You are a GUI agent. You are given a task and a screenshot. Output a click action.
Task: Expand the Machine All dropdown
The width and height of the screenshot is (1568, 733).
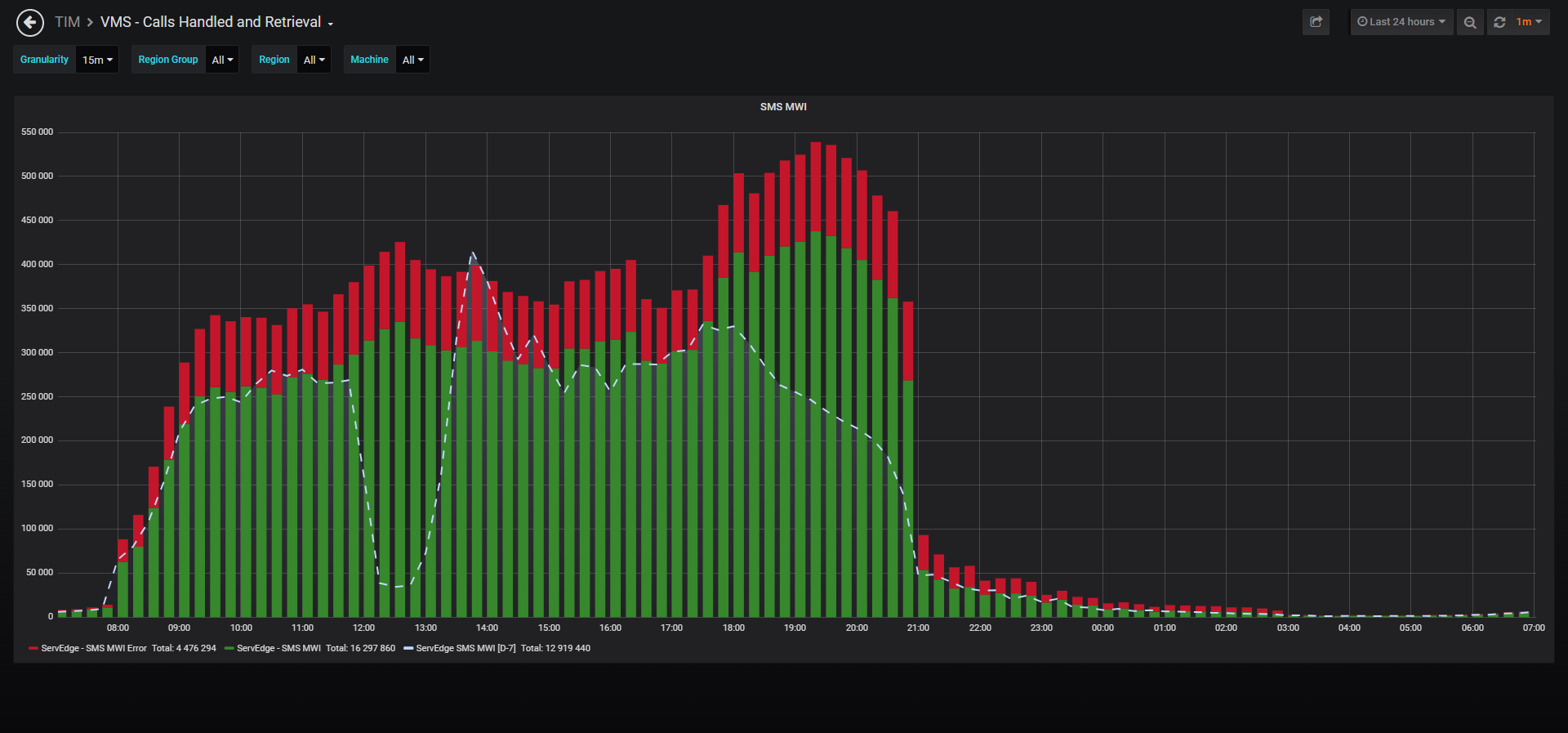412,60
